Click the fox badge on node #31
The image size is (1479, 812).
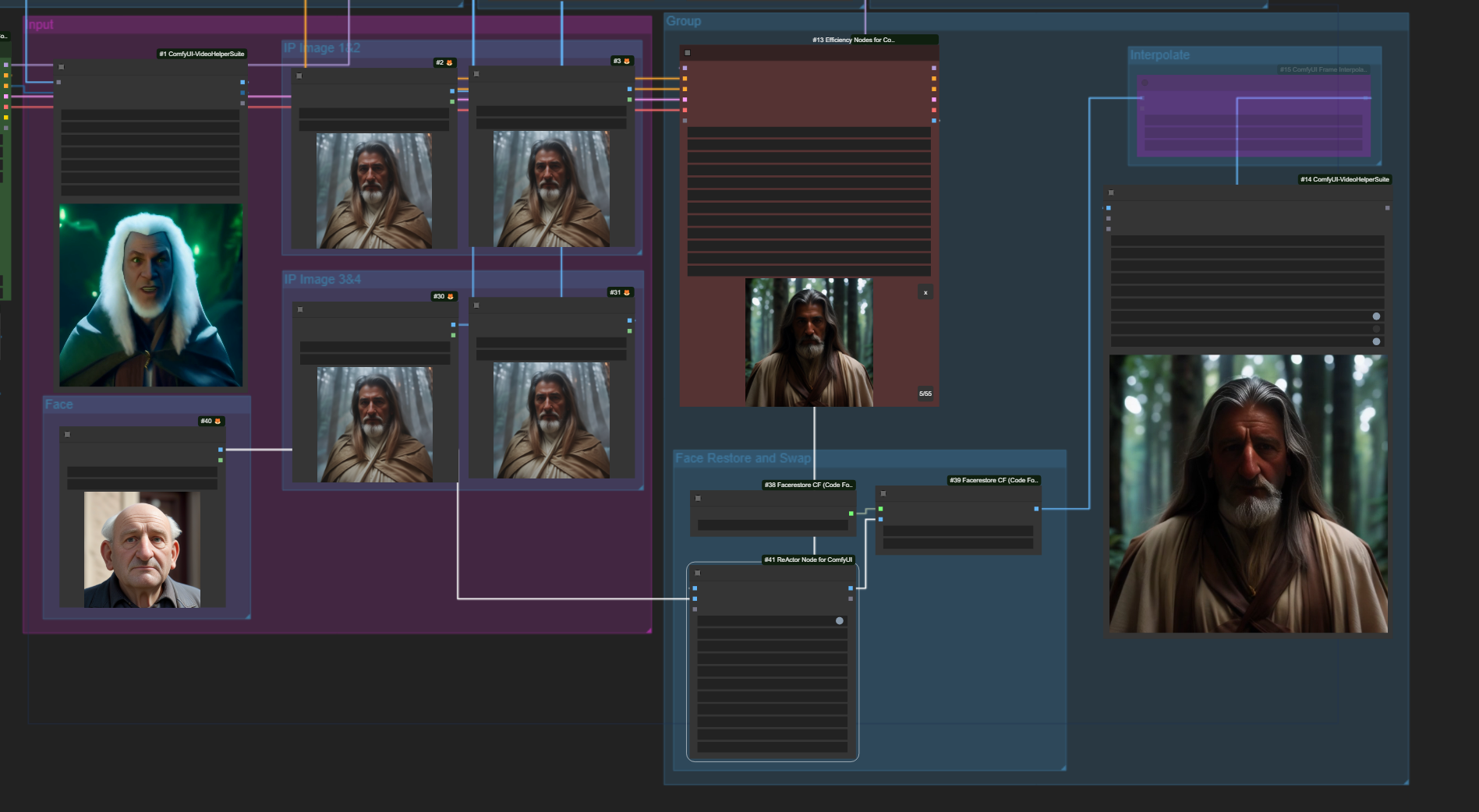tap(626, 293)
